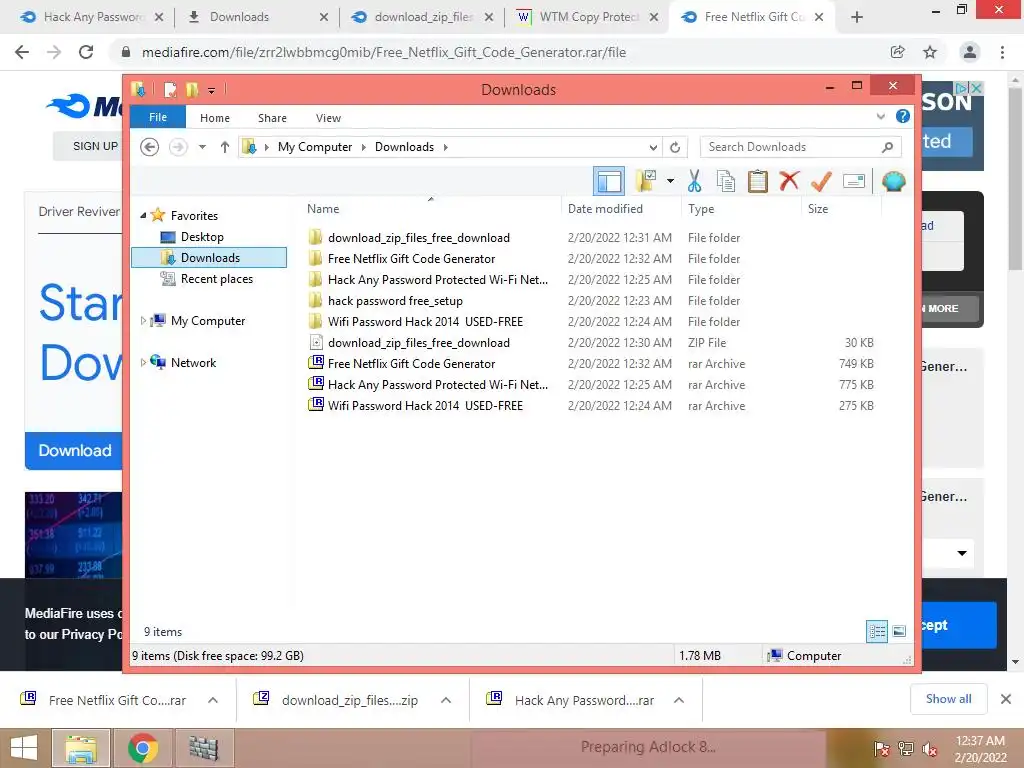Select Desktop in Favorites

(x=202, y=237)
